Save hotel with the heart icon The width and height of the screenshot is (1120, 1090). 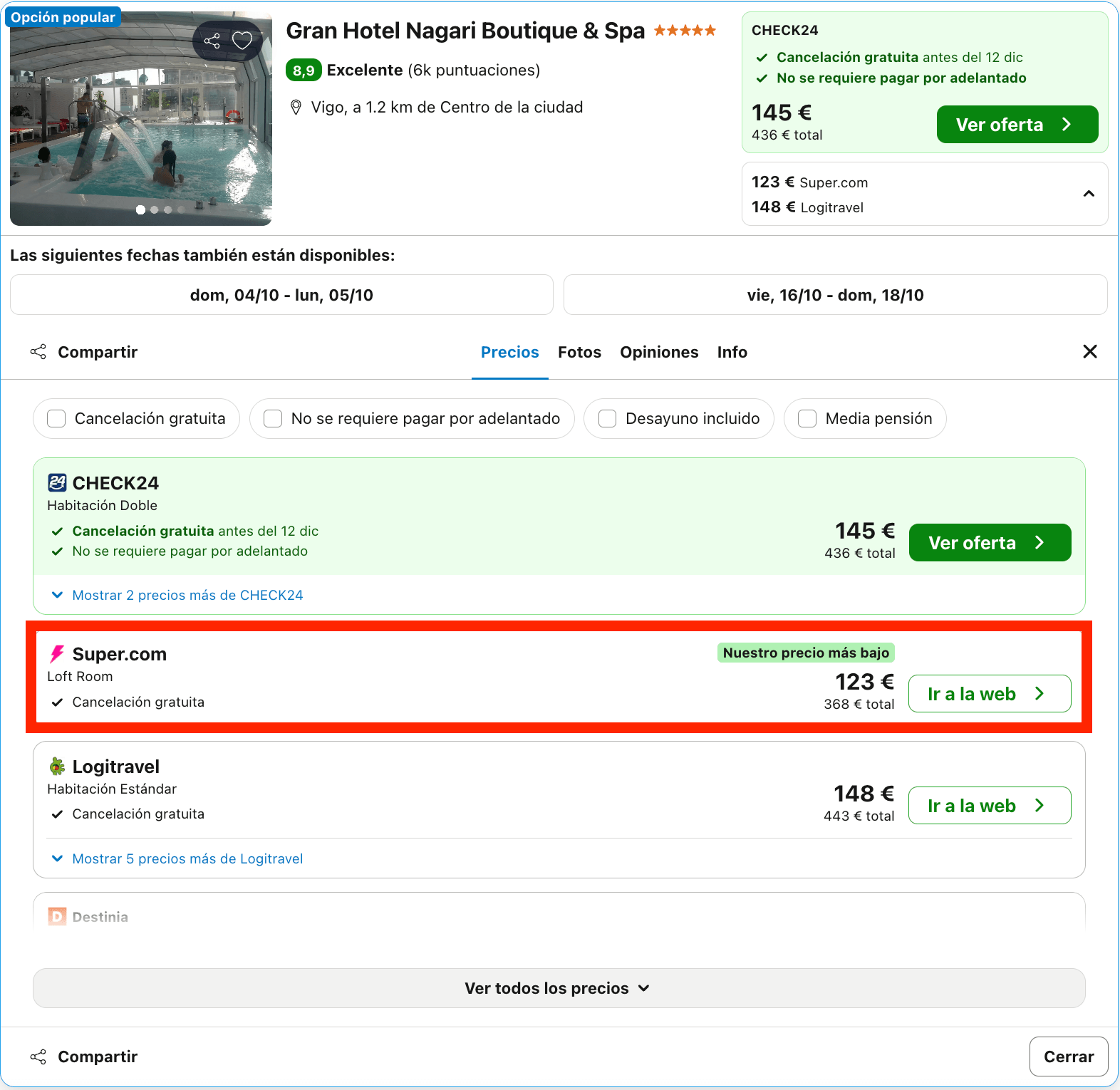point(242,41)
